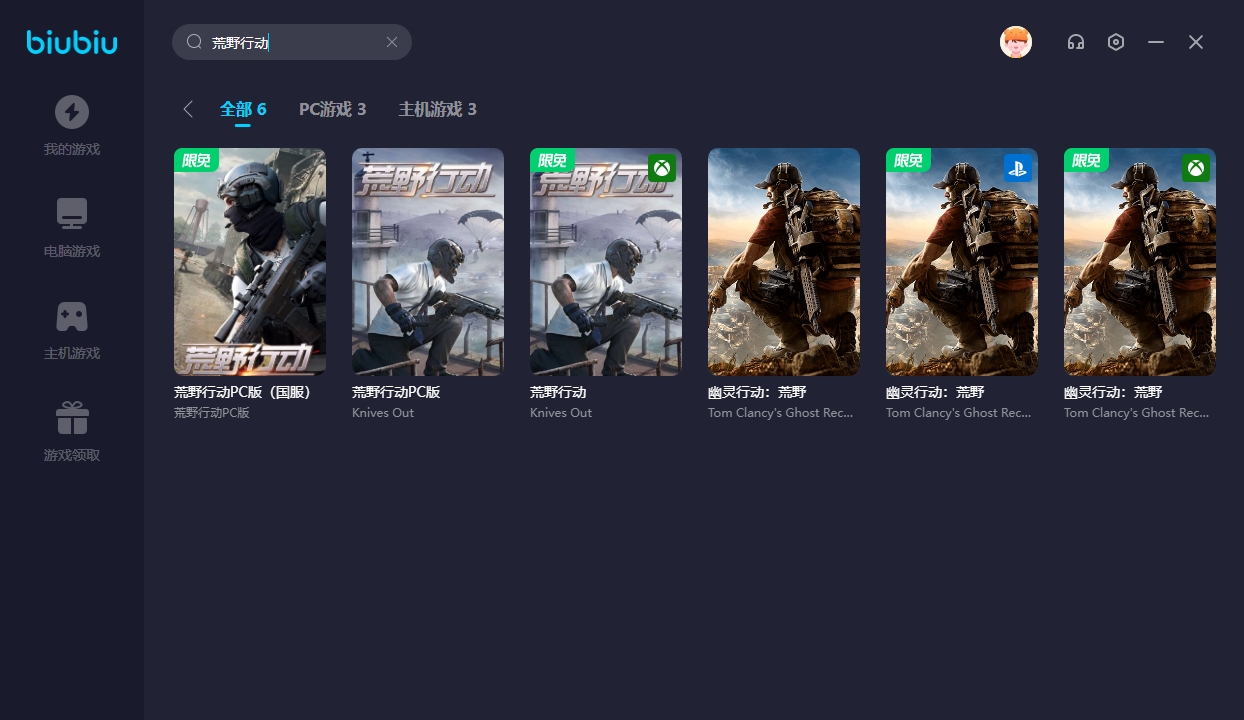The height and width of the screenshot is (720, 1244).
Task: Clear the search text with X icon
Action: (x=392, y=42)
